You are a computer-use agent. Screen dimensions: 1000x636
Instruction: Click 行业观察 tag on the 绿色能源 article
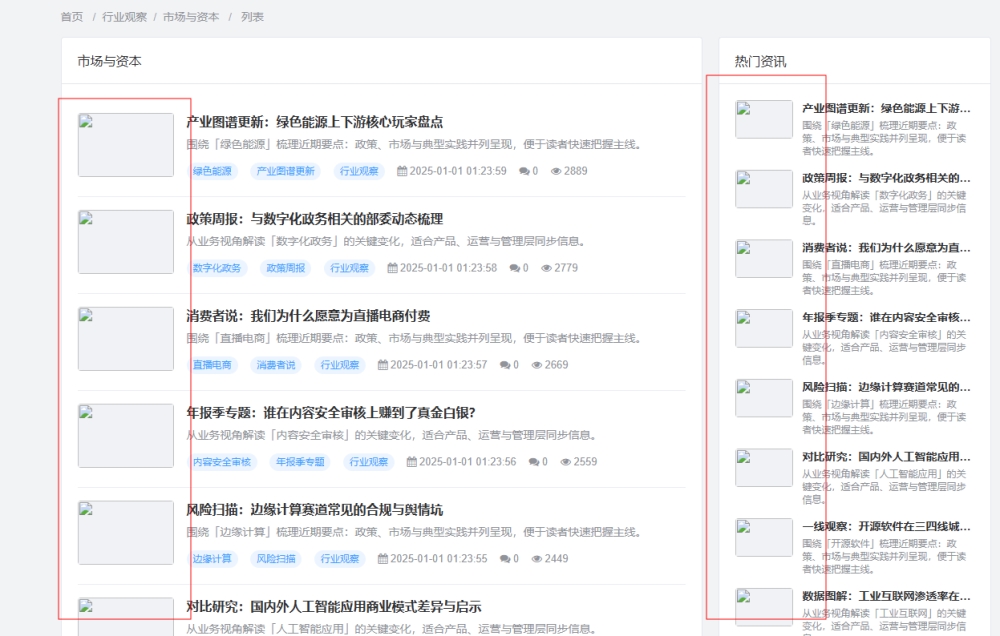359,171
